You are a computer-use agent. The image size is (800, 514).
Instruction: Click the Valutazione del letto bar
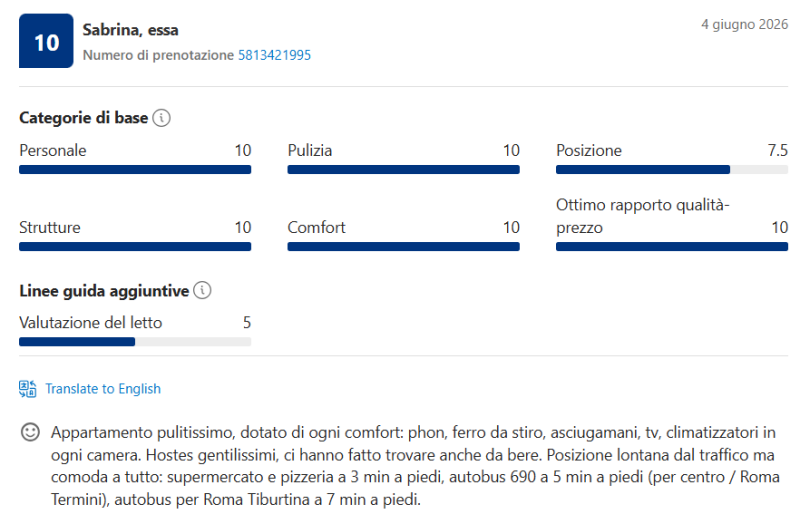coord(135,342)
